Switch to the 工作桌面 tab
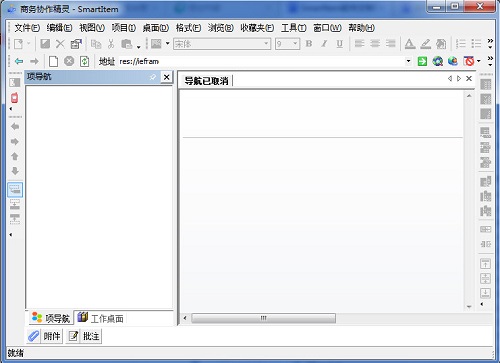This screenshot has width=500, height=363. click(x=101, y=318)
